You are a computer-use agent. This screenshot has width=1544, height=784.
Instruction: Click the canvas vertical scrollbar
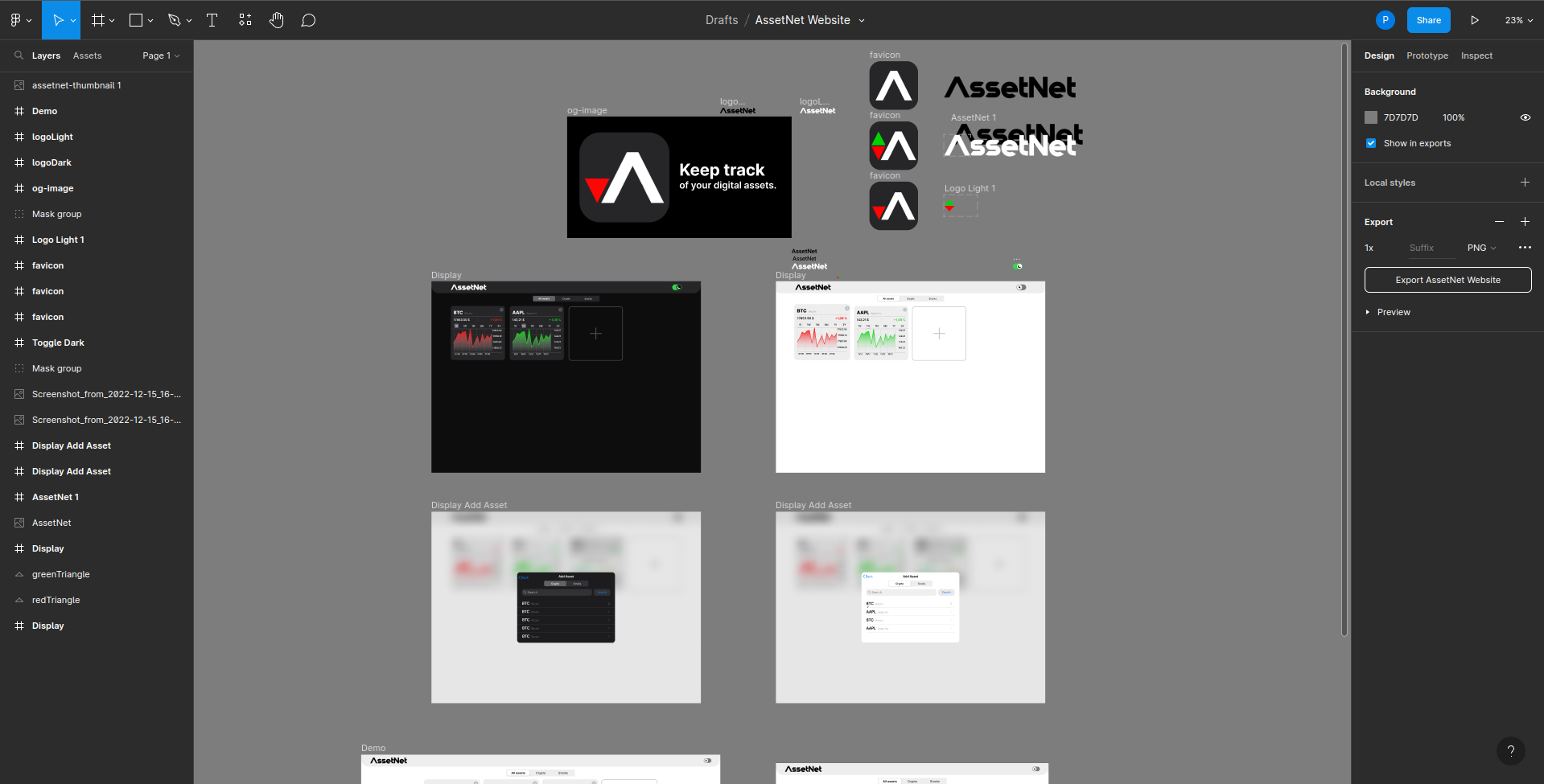tap(1344, 339)
